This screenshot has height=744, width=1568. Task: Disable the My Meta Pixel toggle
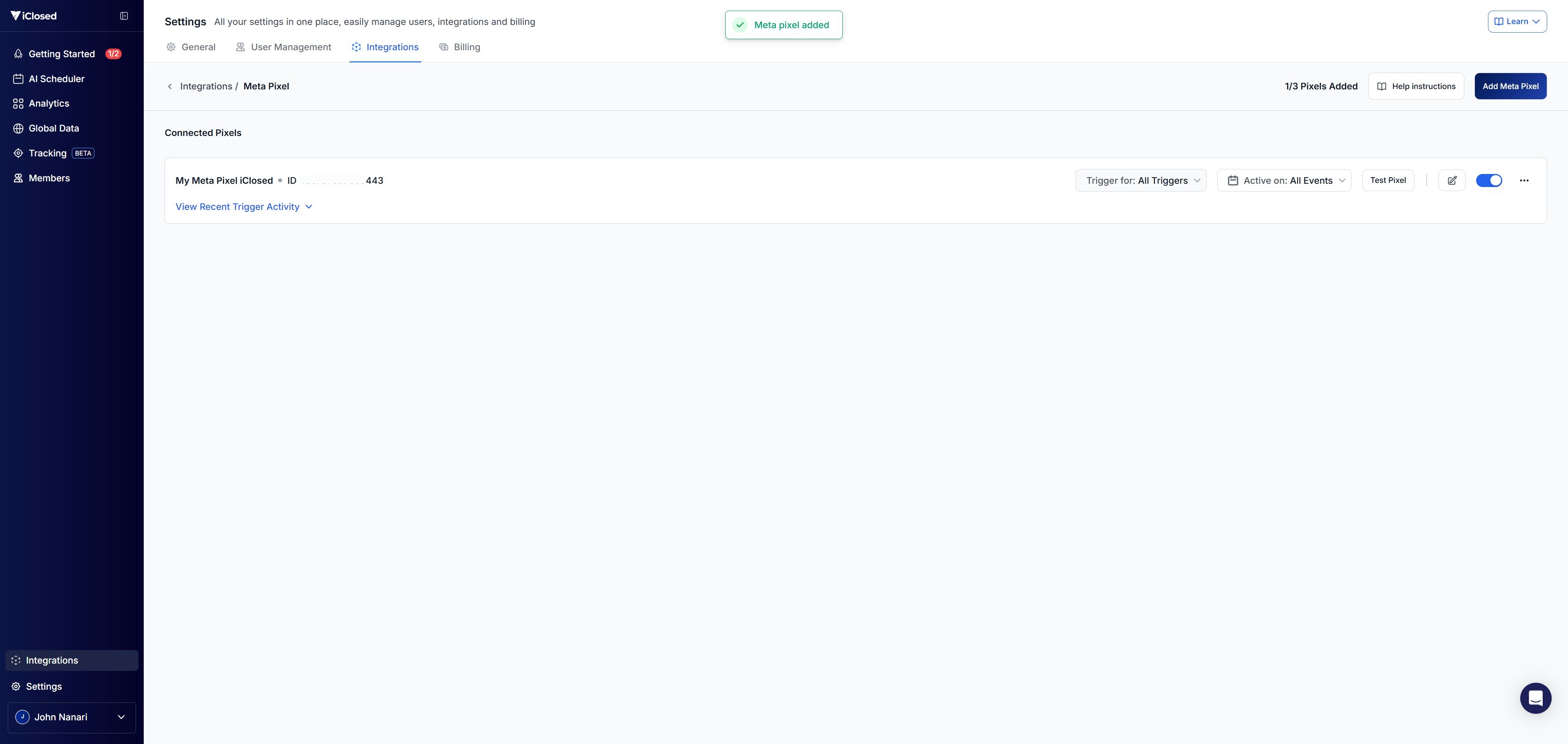pos(1489,180)
